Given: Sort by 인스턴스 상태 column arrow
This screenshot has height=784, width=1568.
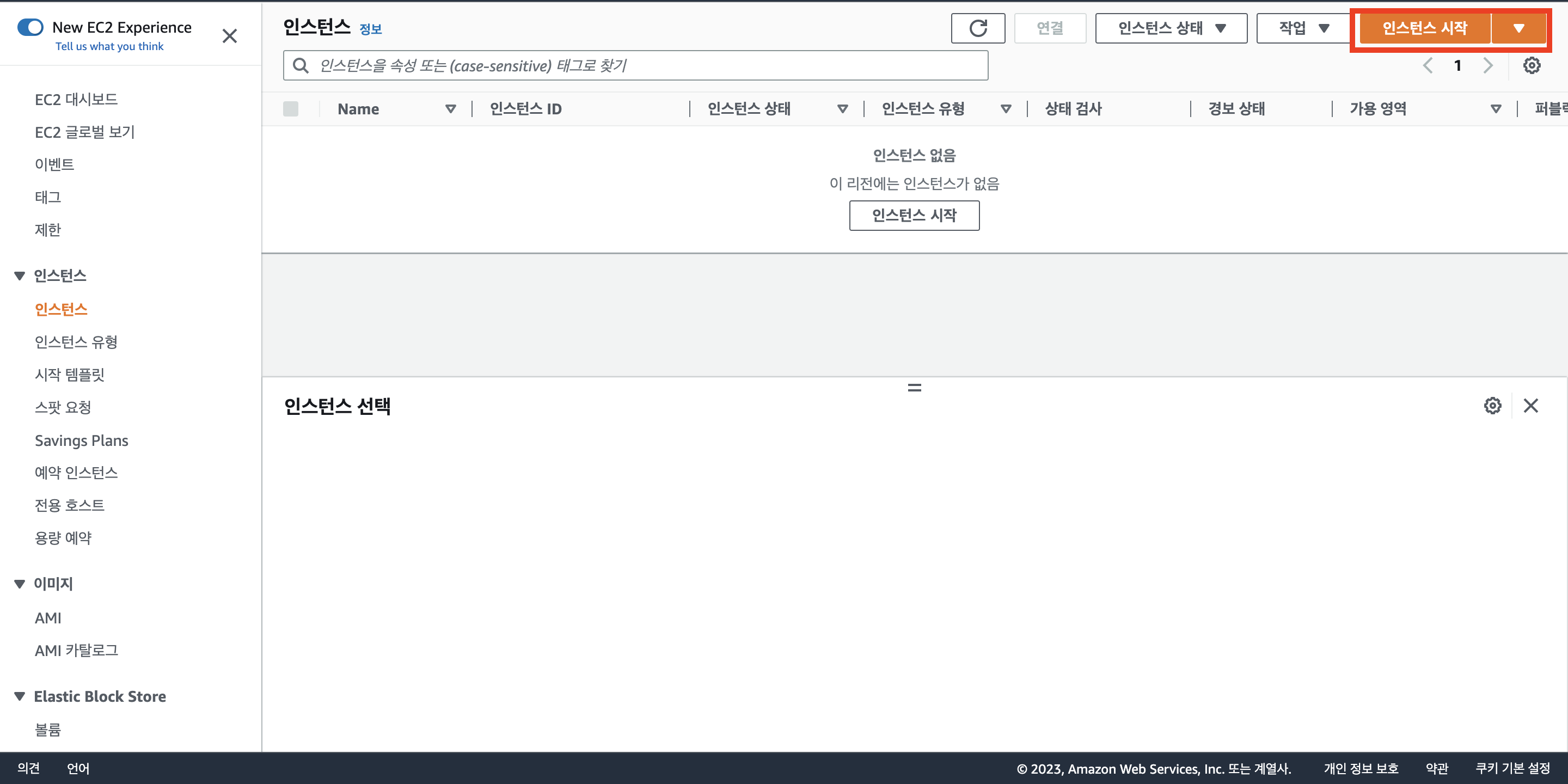Looking at the screenshot, I should pyautogui.click(x=842, y=109).
